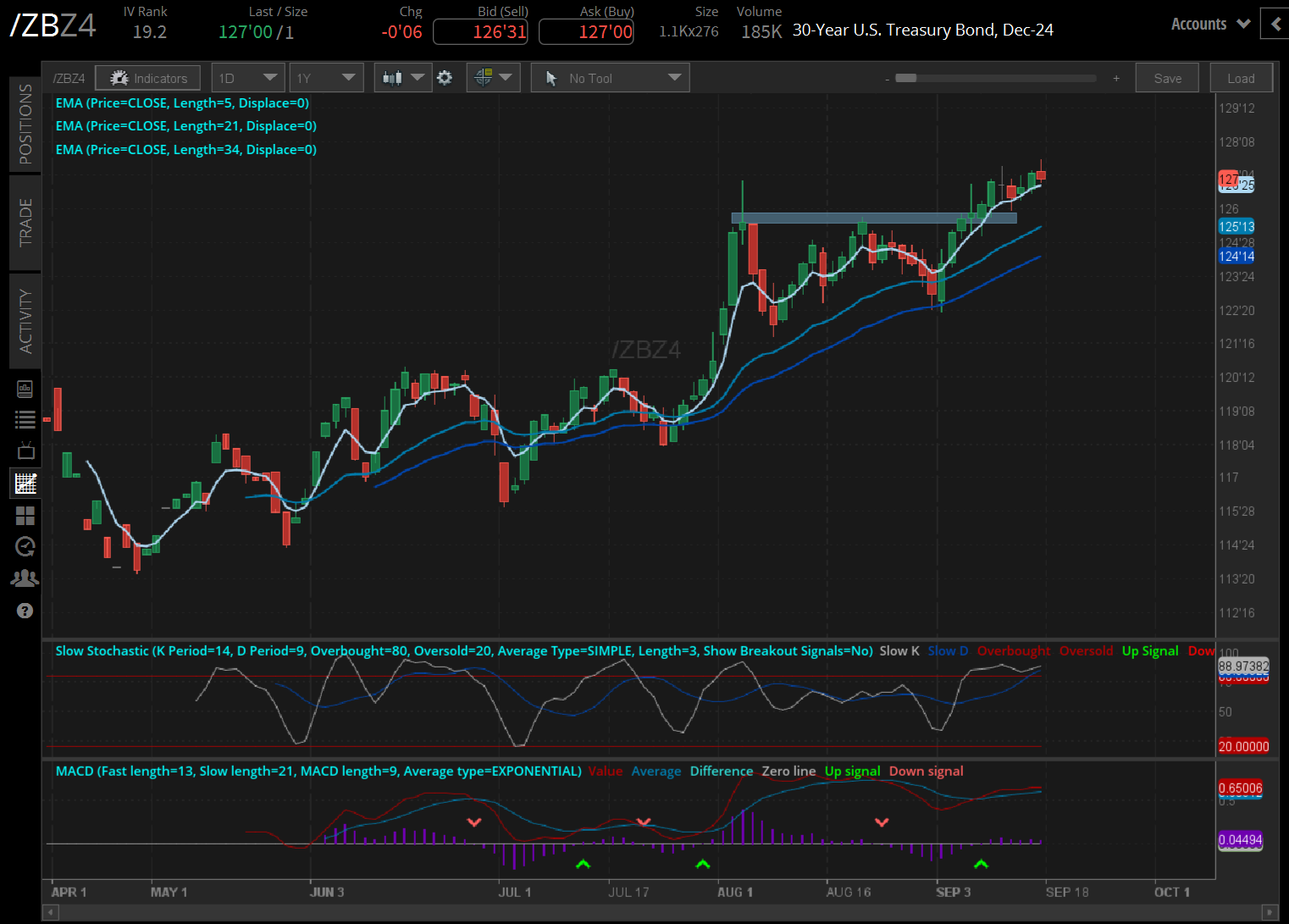Click the Oversold legend label
The image size is (1289, 924).
pyautogui.click(x=1086, y=651)
